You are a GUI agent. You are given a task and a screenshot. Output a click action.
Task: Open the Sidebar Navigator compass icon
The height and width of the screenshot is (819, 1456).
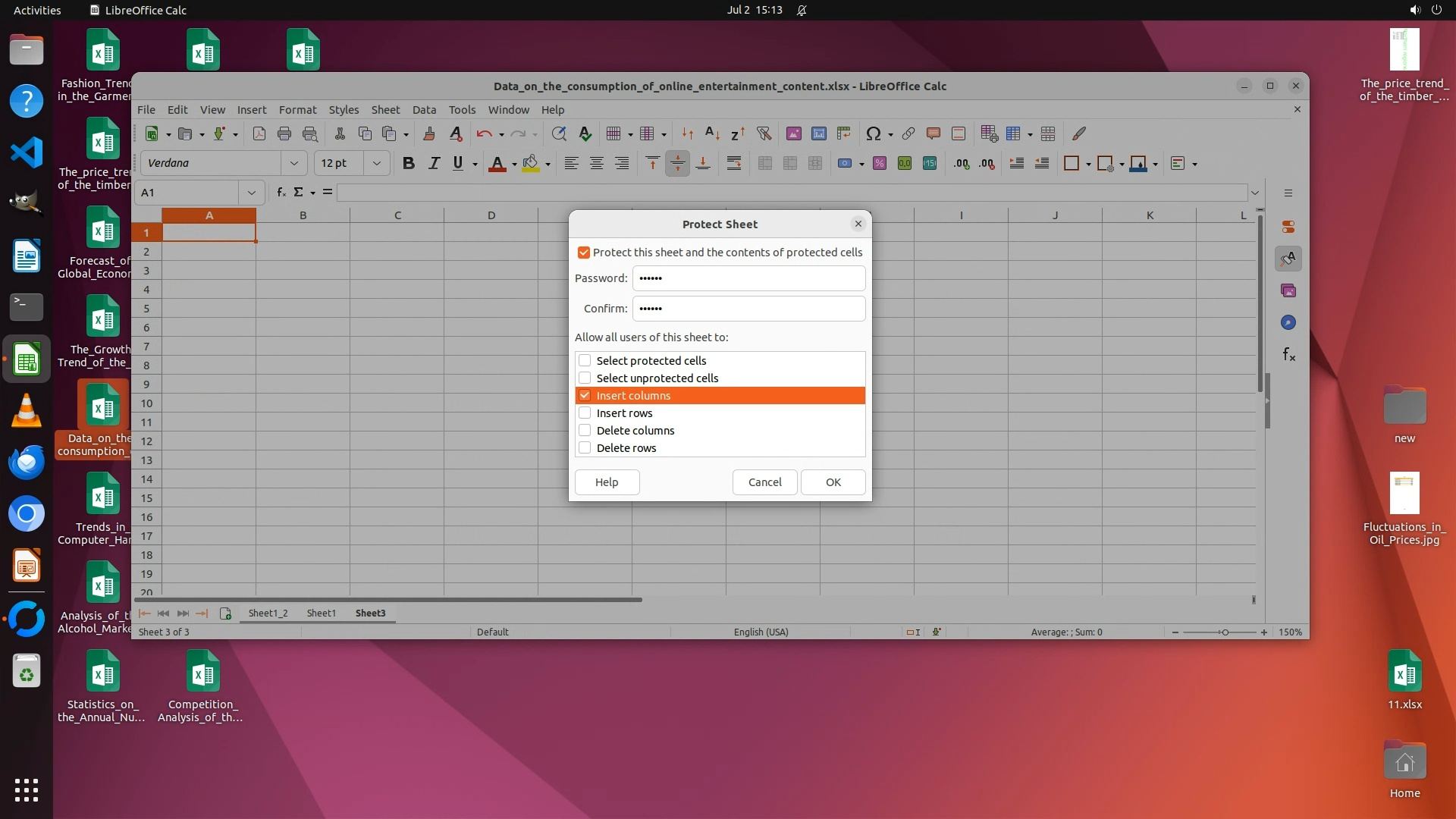pyautogui.click(x=1288, y=323)
